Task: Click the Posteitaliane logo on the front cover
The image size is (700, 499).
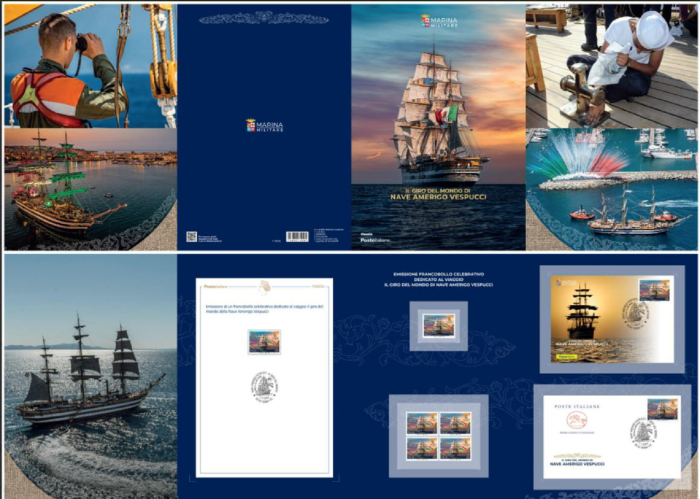Action: click(x=375, y=240)
